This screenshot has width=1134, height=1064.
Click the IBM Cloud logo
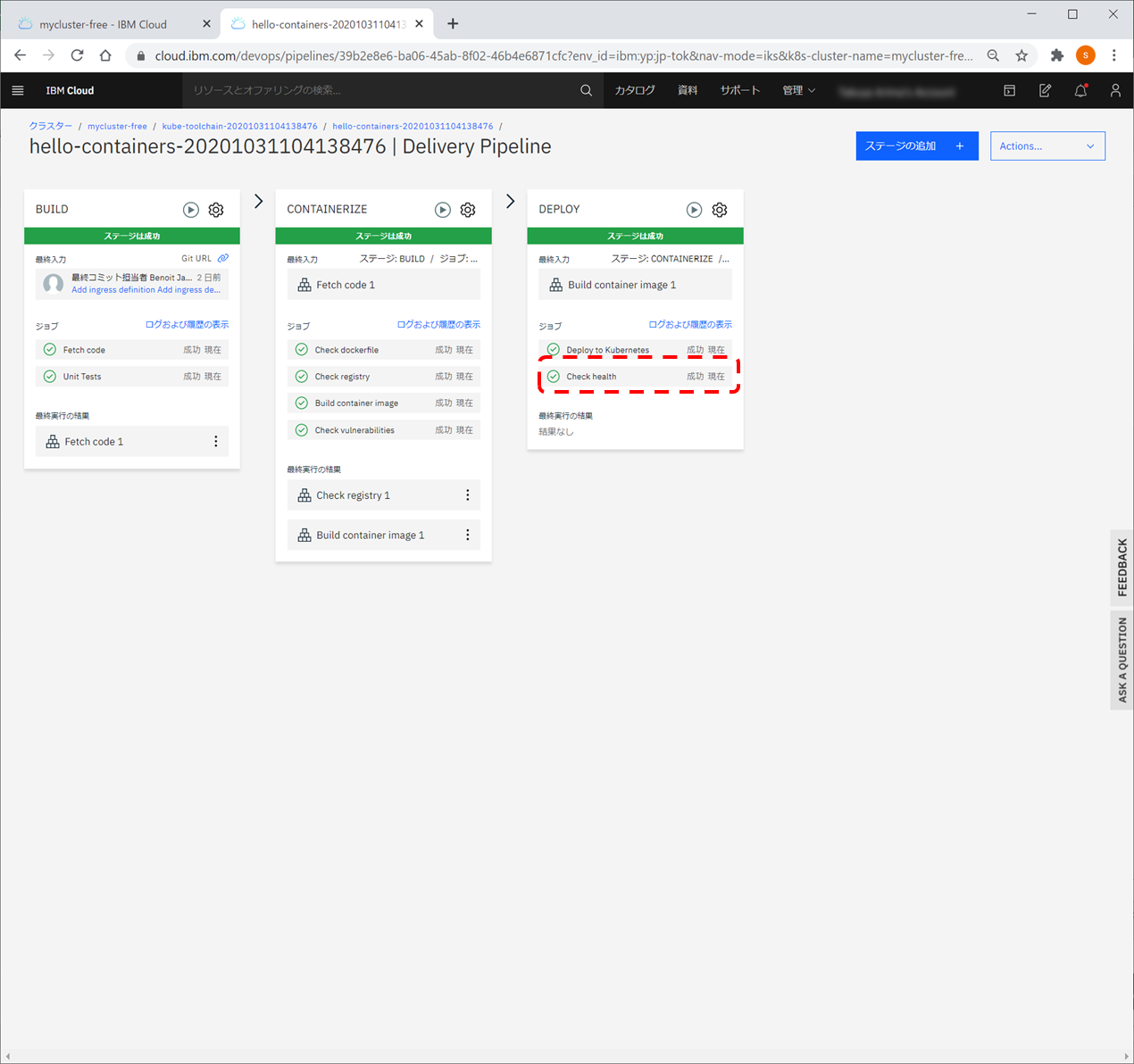pos(70,90)
